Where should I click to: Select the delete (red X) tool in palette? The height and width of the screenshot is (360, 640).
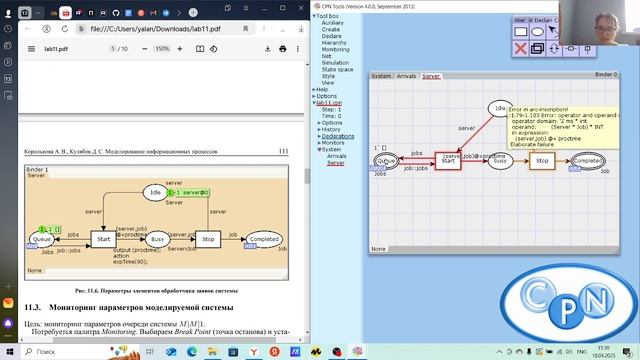coord(520,49)
